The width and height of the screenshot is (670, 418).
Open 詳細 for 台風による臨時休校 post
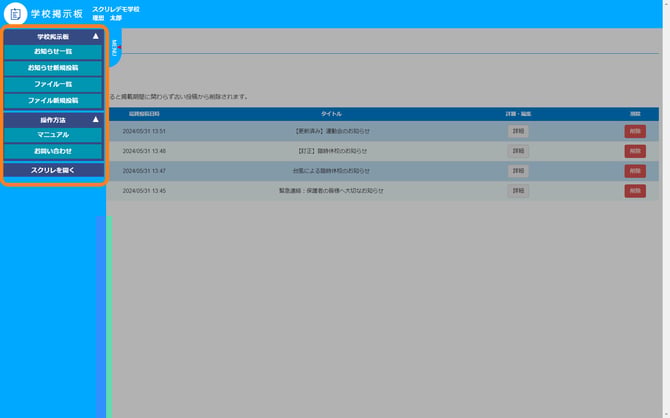[x=518, y=171]
